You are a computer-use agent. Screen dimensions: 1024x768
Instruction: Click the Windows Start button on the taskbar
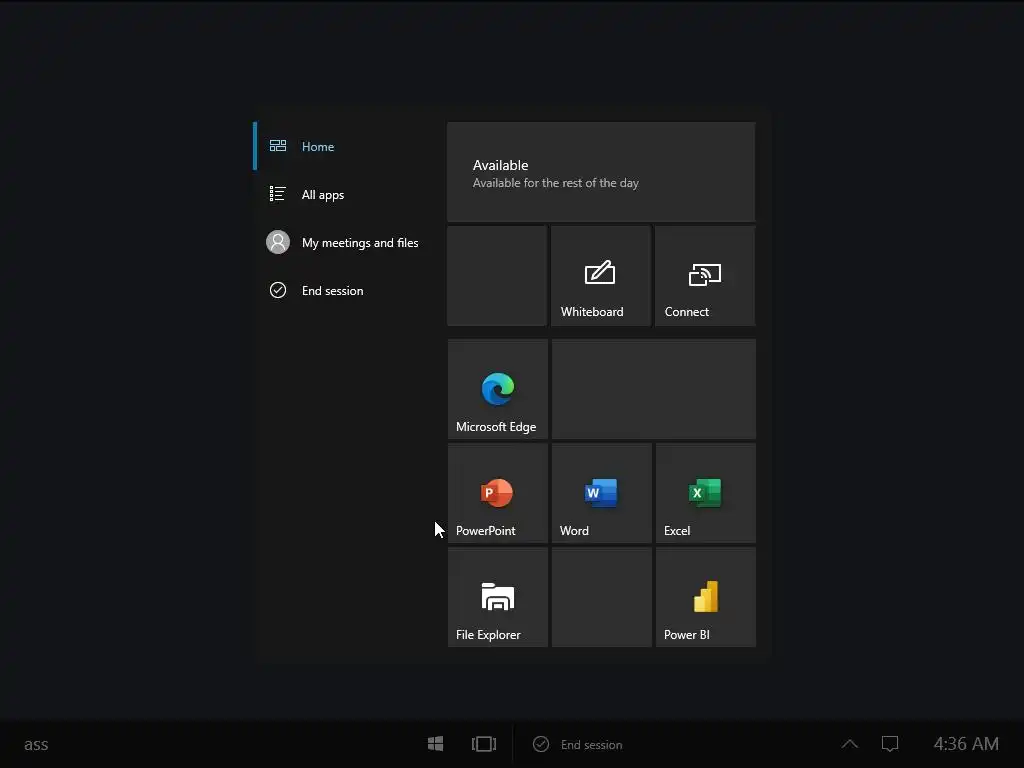pos(436,744)
